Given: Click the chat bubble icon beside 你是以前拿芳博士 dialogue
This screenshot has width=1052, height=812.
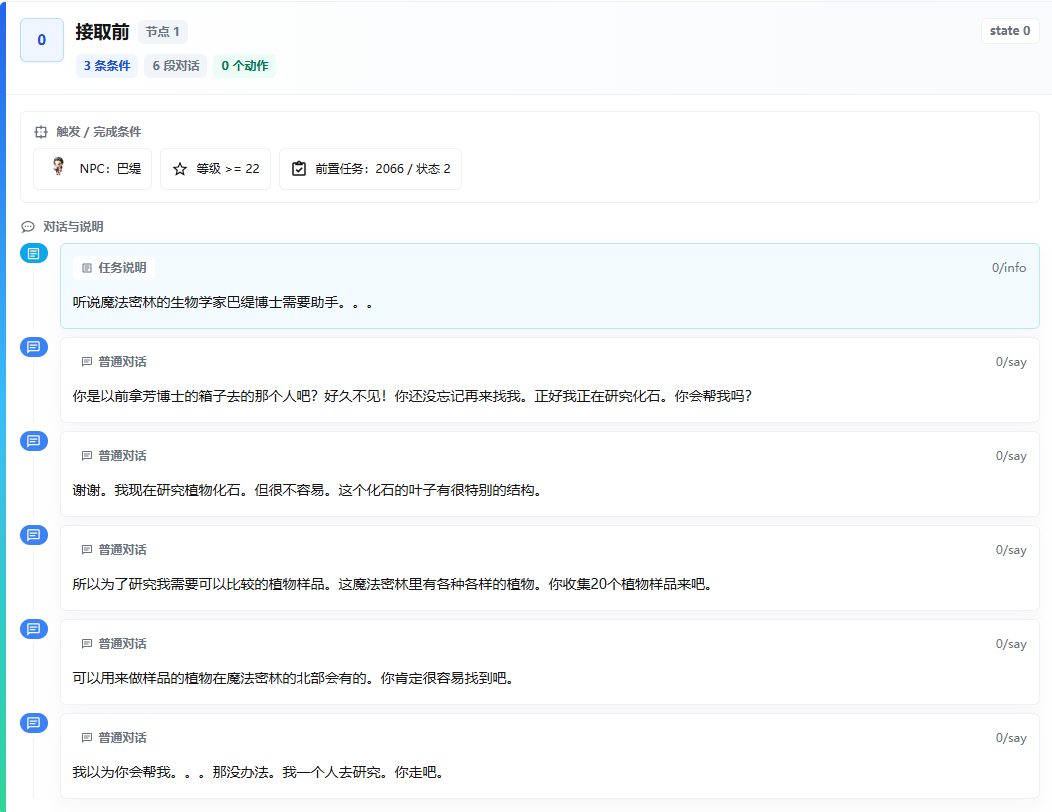Looking at the screenshot, I should 34,347.
